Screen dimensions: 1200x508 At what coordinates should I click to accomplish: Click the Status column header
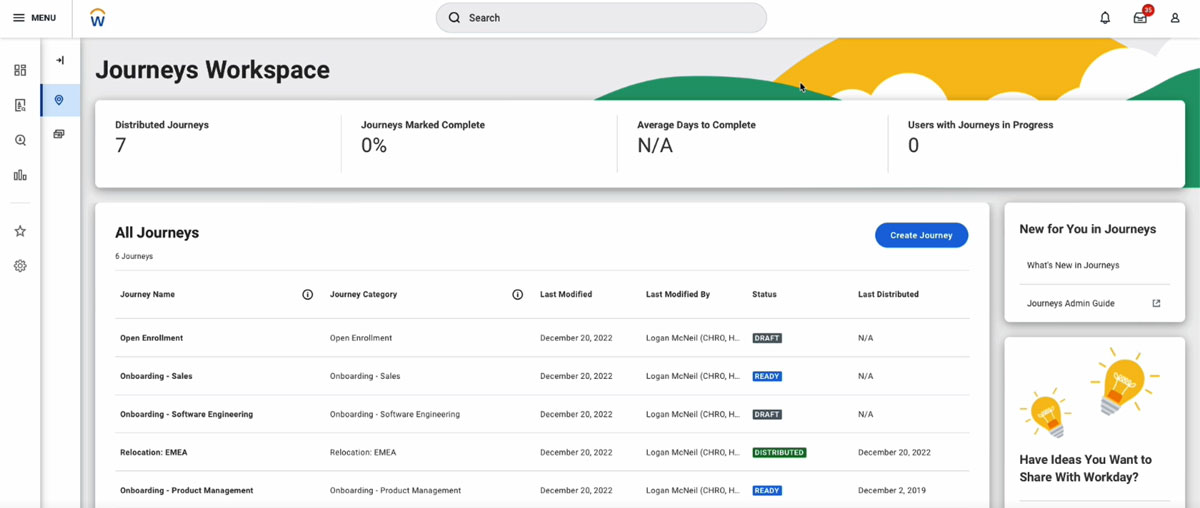pyautogui.click(x=764, y=295)
